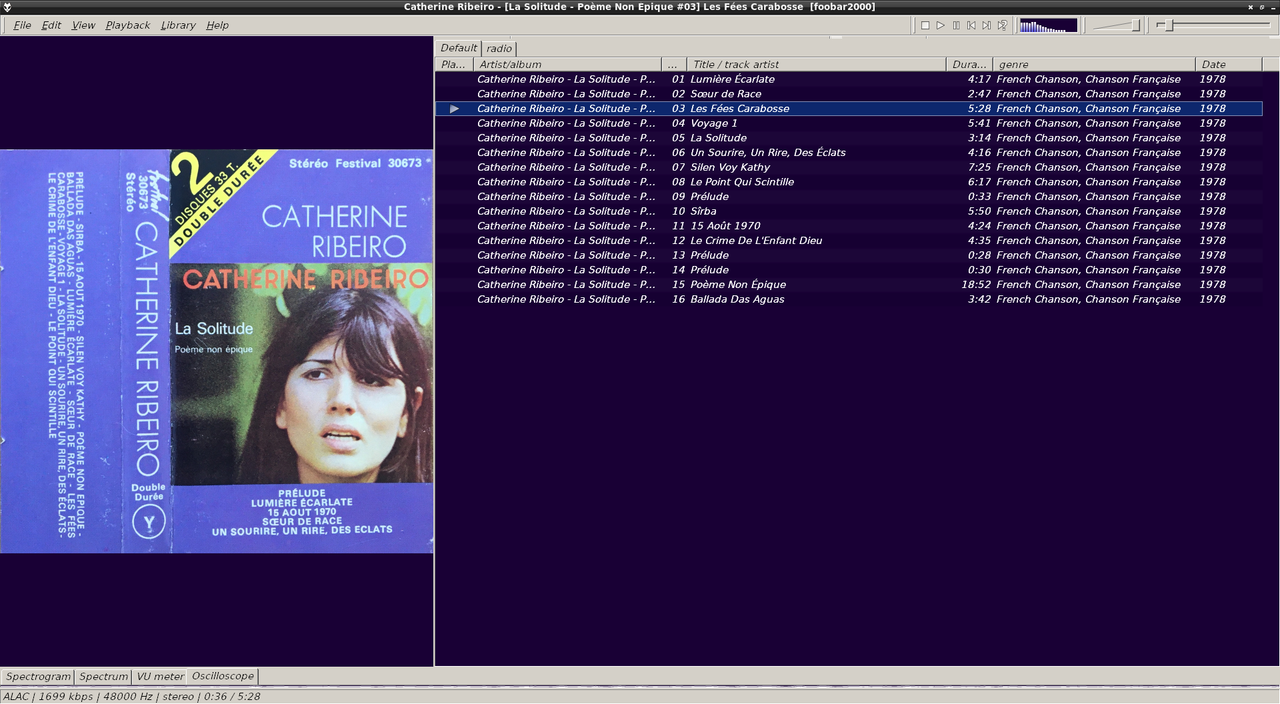Click the spectrum visualization in toolbar
This screenshot has height=704, width=1280.
1048,25
